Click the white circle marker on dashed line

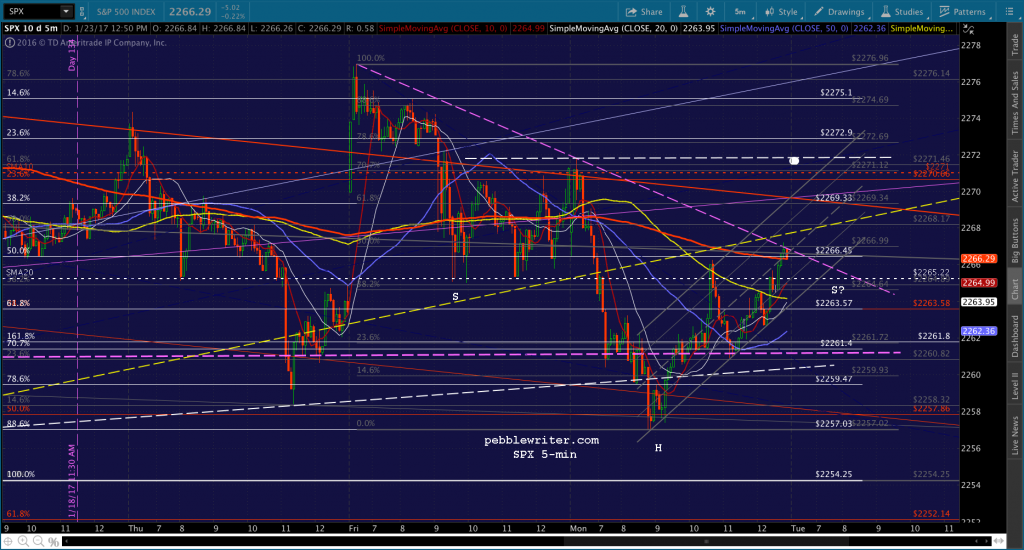[793, 161]
